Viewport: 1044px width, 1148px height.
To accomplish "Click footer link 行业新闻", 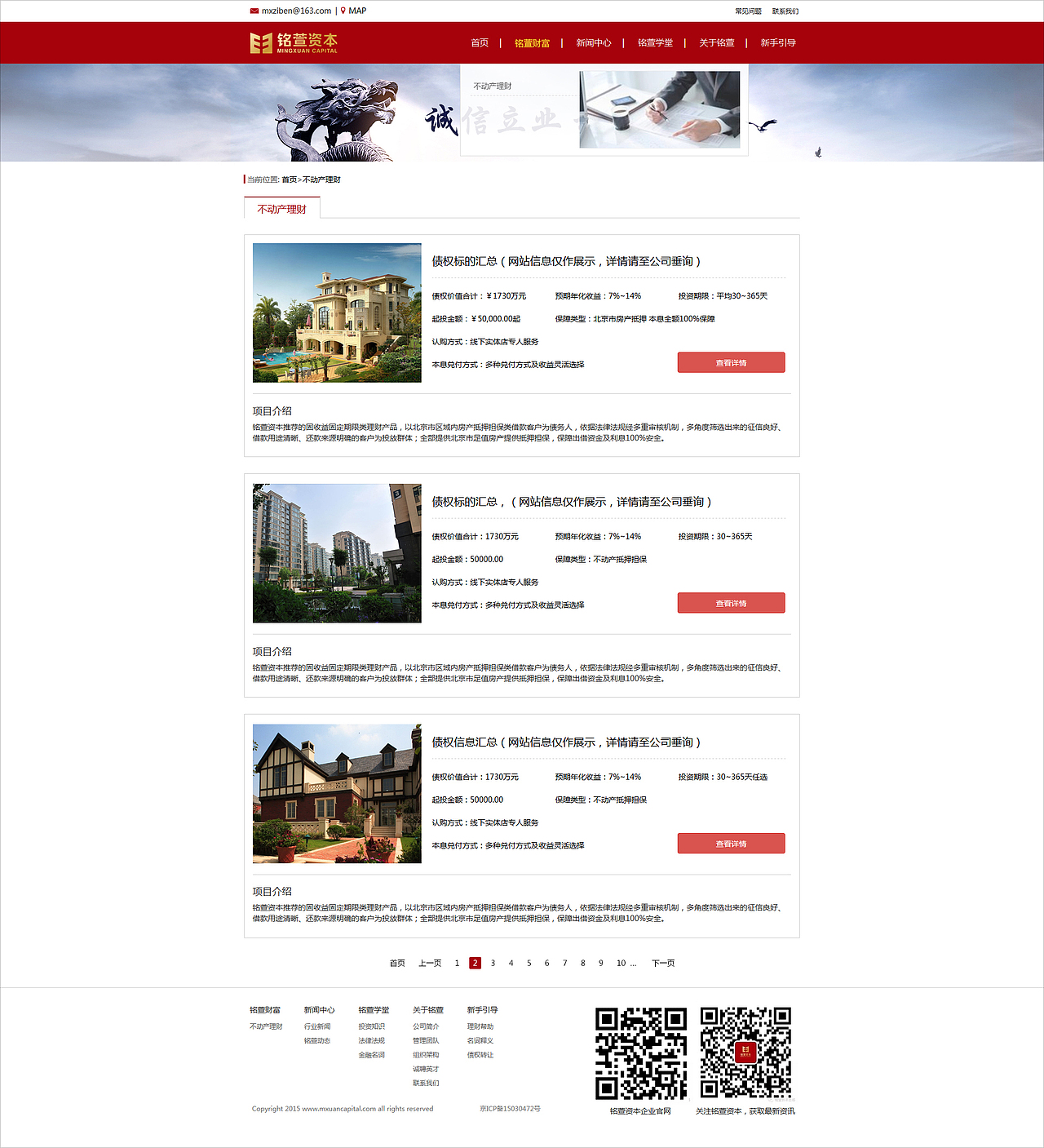I will pyautogui.click(x=317, y=1026).
